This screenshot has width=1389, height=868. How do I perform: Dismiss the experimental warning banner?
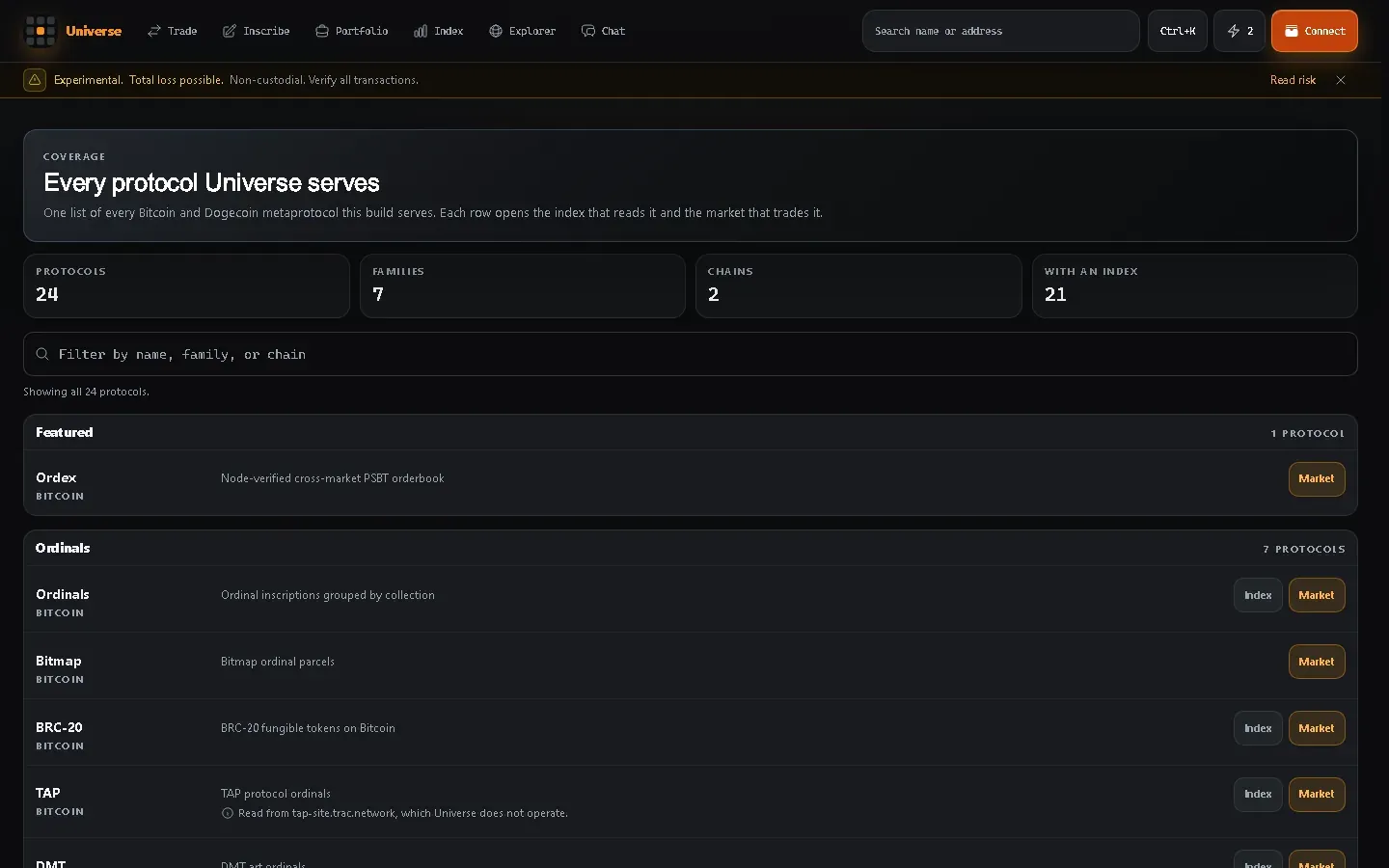(x=1341, y=80)
